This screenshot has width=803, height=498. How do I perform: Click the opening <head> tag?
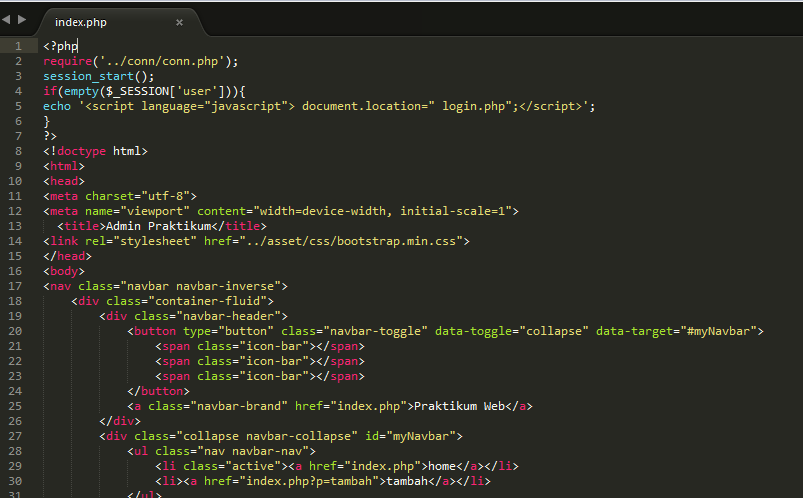click(64, 181)
